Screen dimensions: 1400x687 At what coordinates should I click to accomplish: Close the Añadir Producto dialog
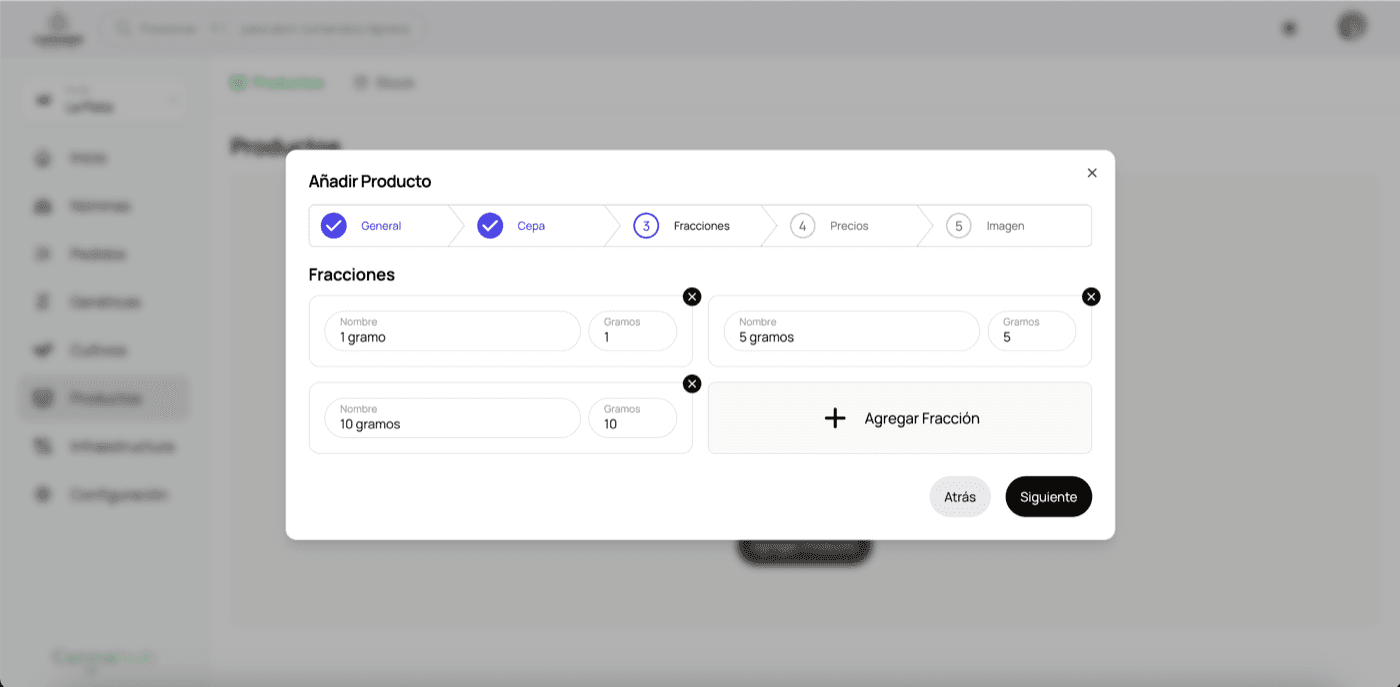click(x=1092, y=173)
